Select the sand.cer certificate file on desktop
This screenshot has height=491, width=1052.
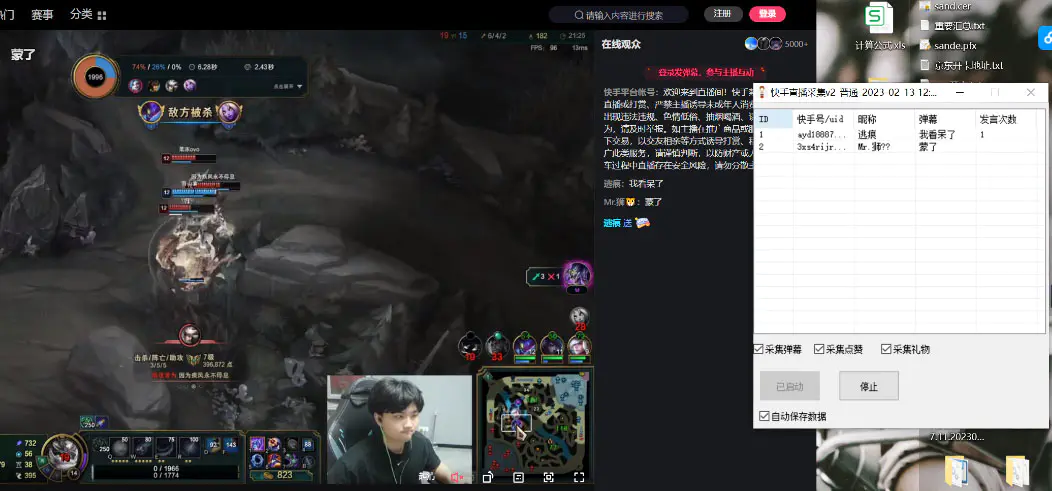tap(947, 5)
